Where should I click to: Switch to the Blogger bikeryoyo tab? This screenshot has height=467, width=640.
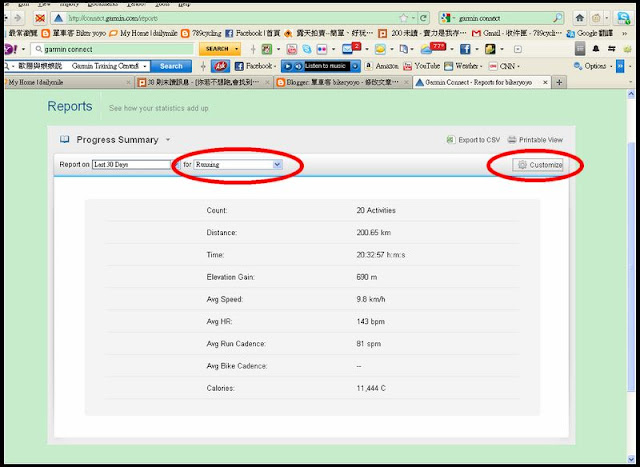point(342,82)
